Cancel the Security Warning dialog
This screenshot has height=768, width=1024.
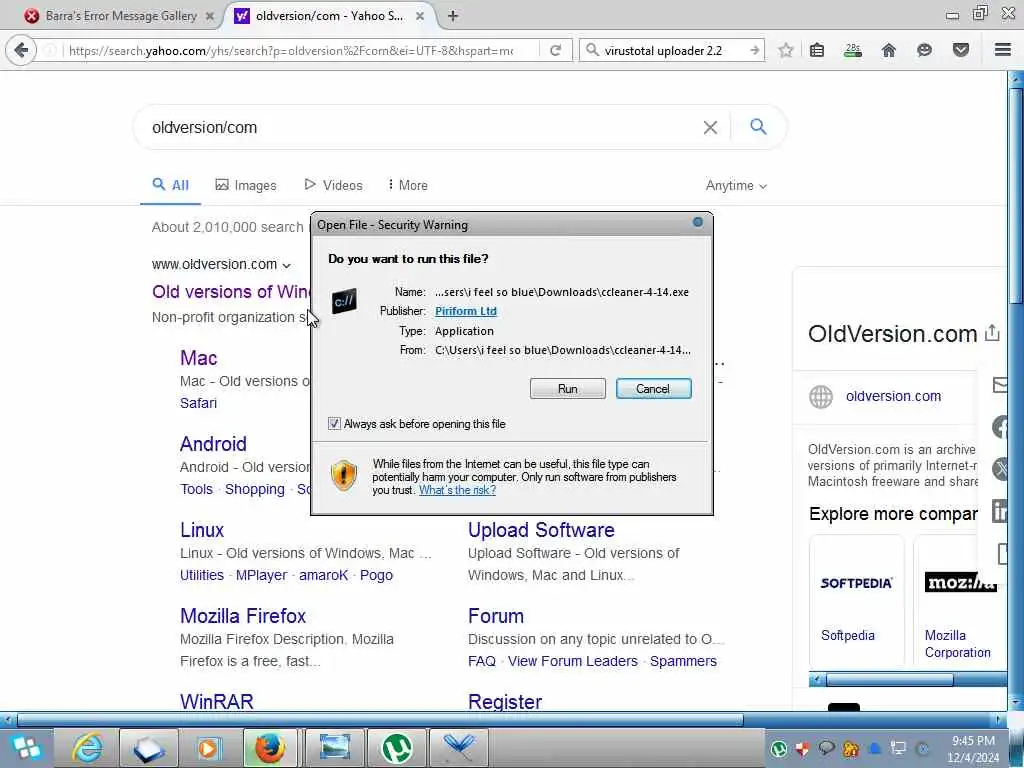[653, 389]
